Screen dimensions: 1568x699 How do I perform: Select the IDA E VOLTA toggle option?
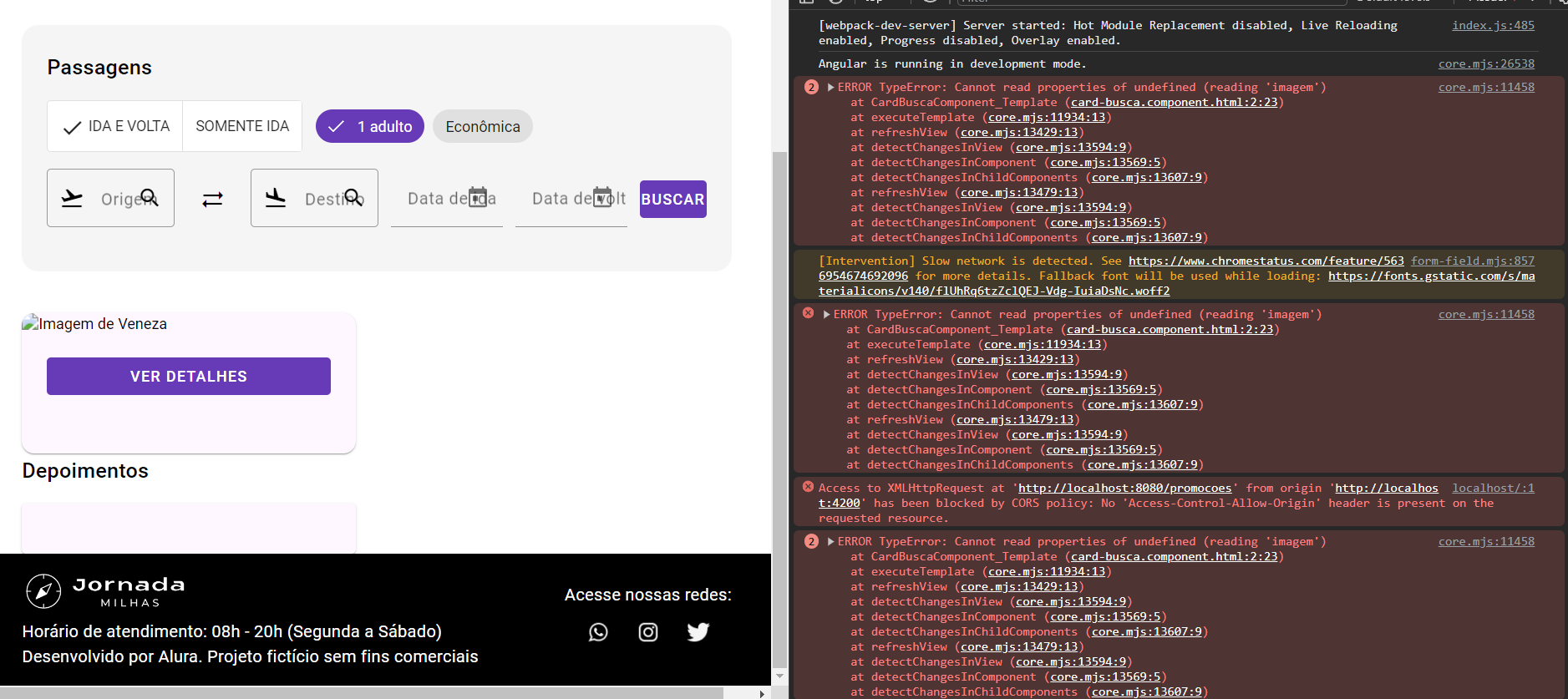tap(115, 126)
